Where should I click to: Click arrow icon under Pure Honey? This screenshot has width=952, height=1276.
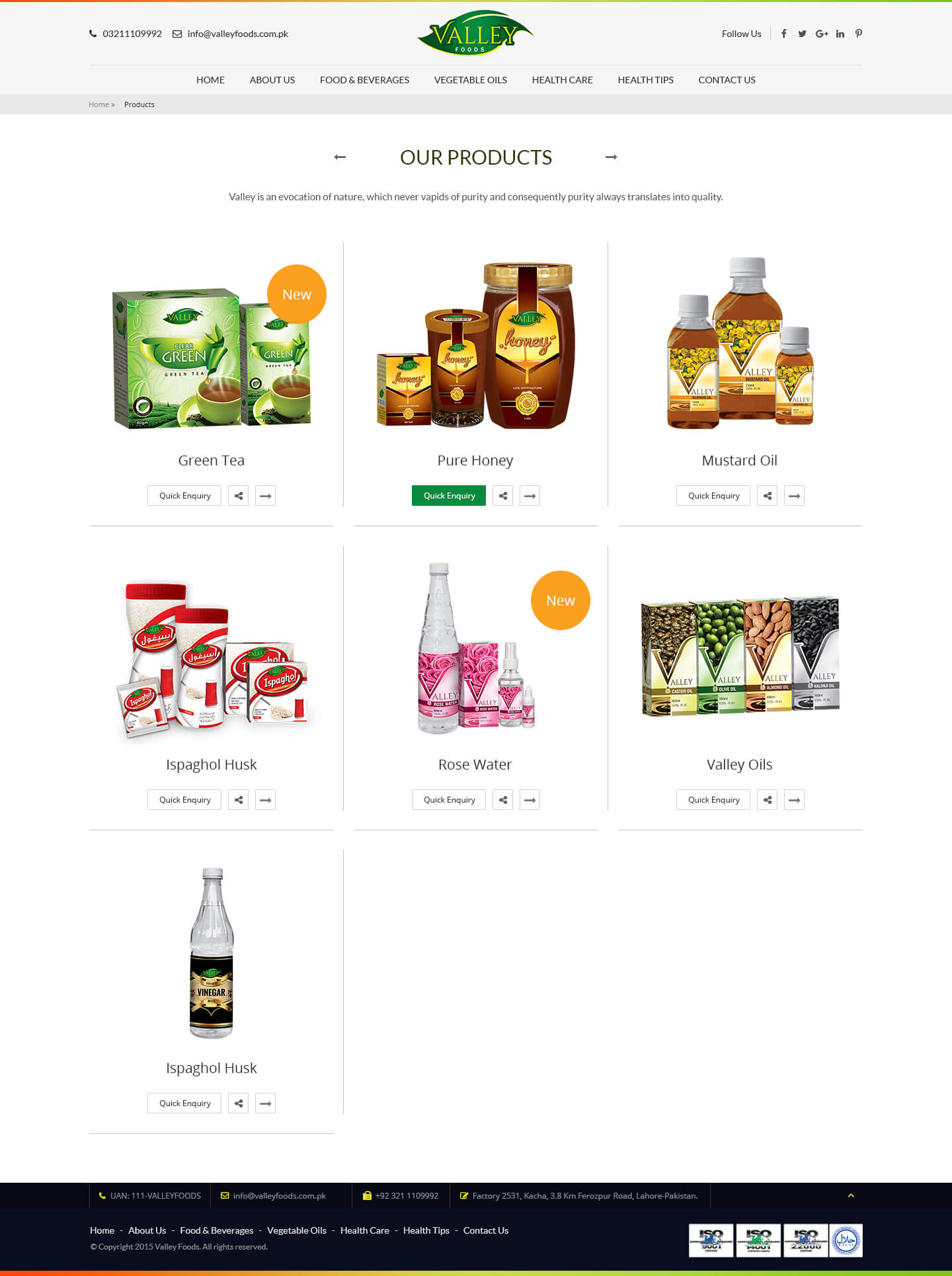(530, 496)
